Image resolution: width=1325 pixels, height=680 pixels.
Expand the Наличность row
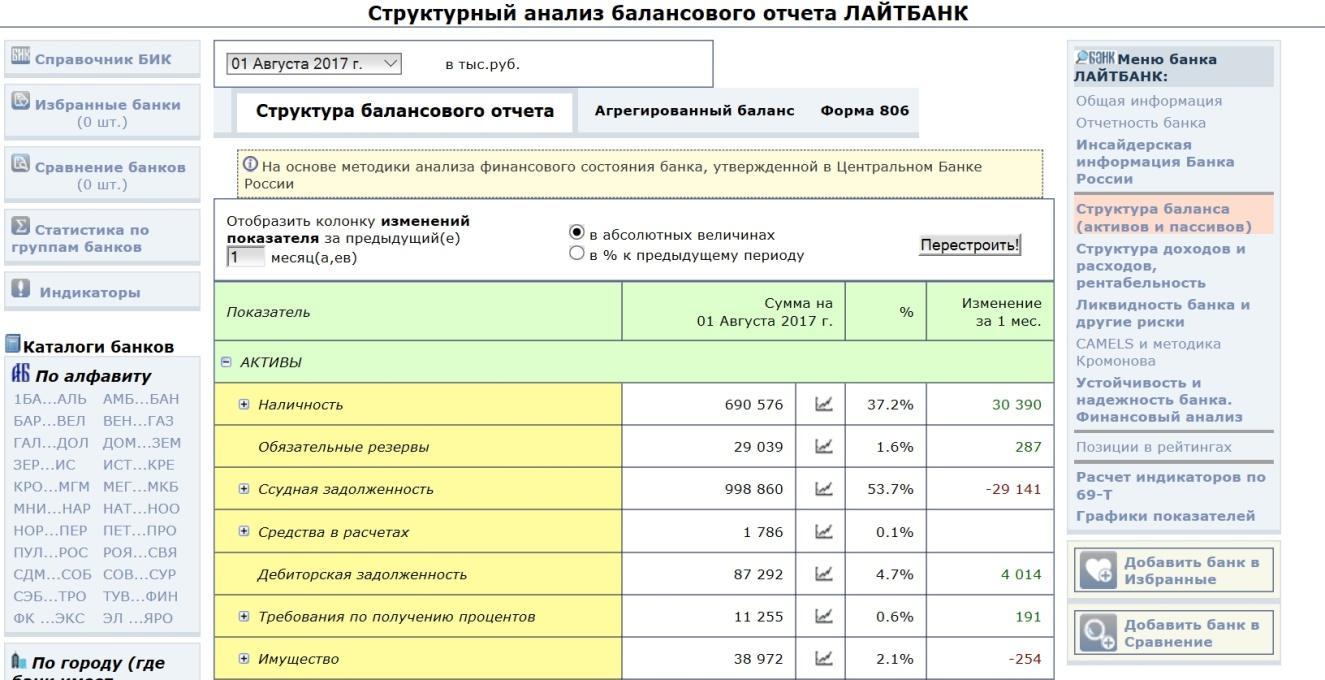tap(244, 404)
